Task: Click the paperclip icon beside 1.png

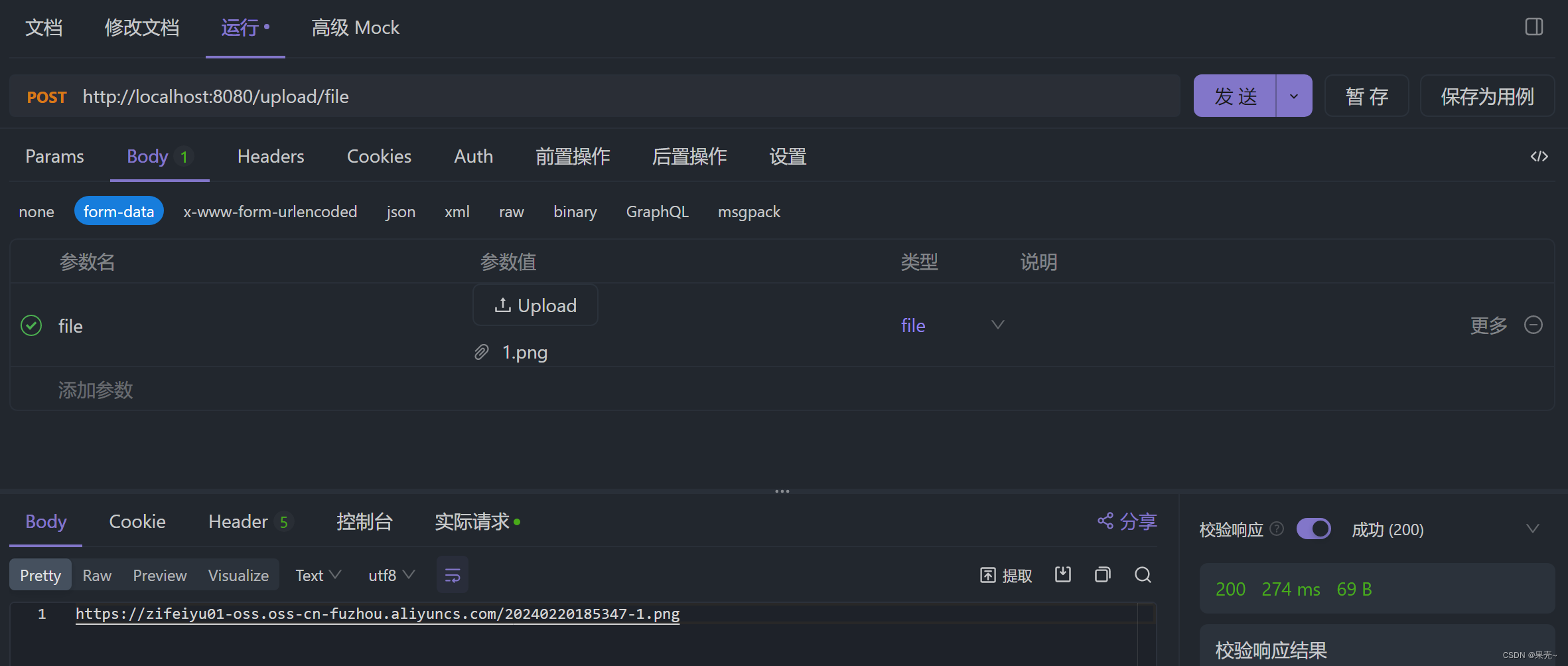Action: tap(482, 352)
